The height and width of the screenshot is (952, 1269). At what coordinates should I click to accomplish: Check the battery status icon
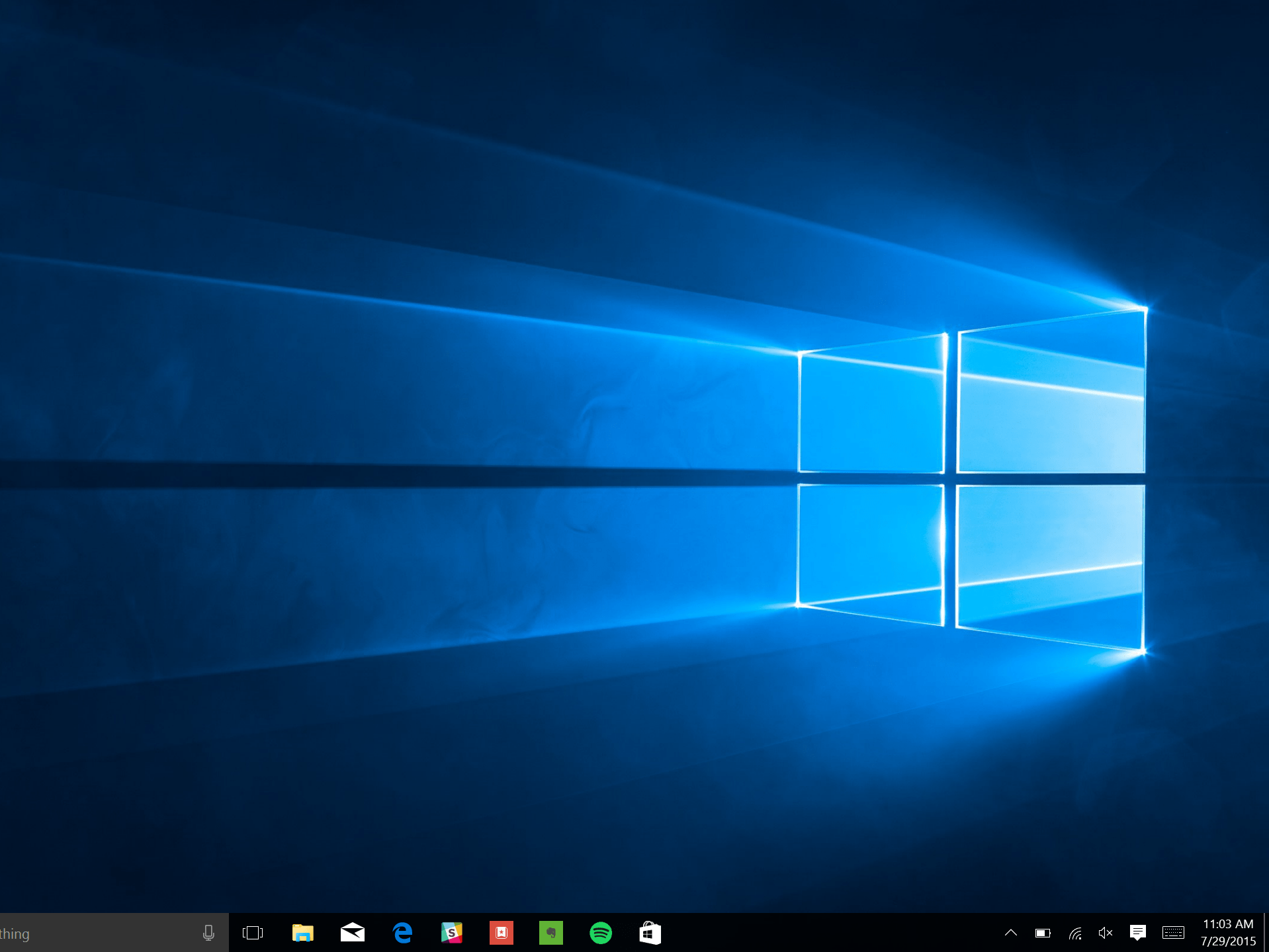pos(1043,933)
